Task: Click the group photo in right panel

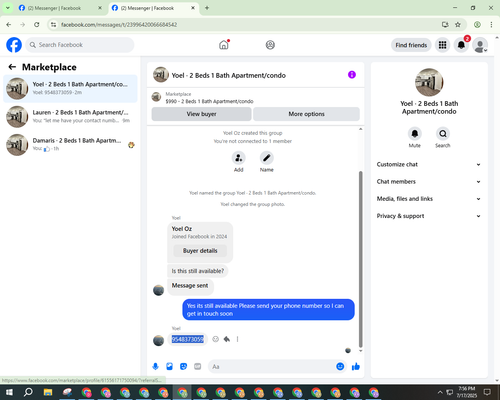Action: pos(429,82)
